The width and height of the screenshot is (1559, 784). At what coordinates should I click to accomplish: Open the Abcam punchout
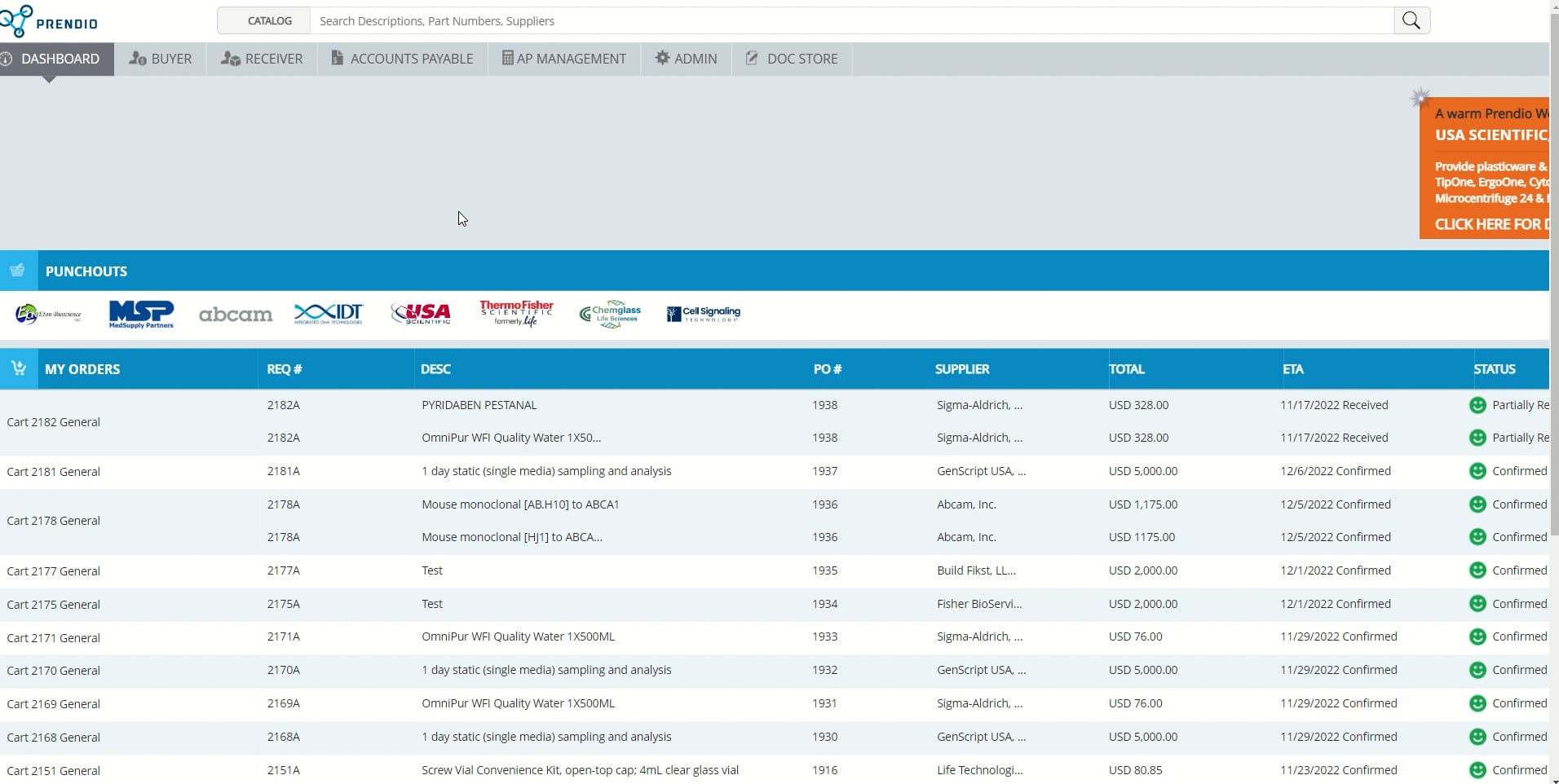(235, 314)
